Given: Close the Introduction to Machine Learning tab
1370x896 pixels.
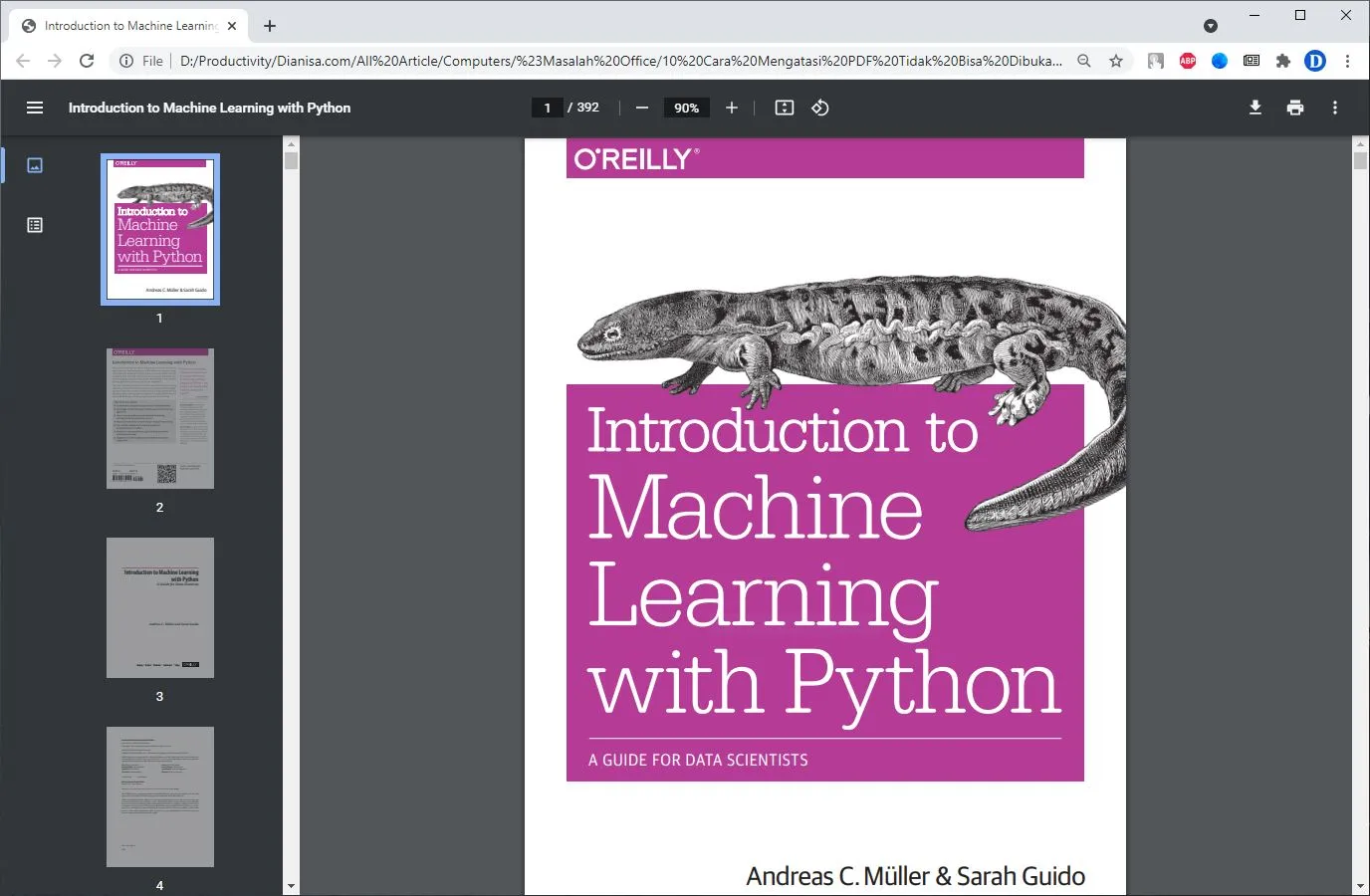Looking at the screenshot, I should coord(232,26).
